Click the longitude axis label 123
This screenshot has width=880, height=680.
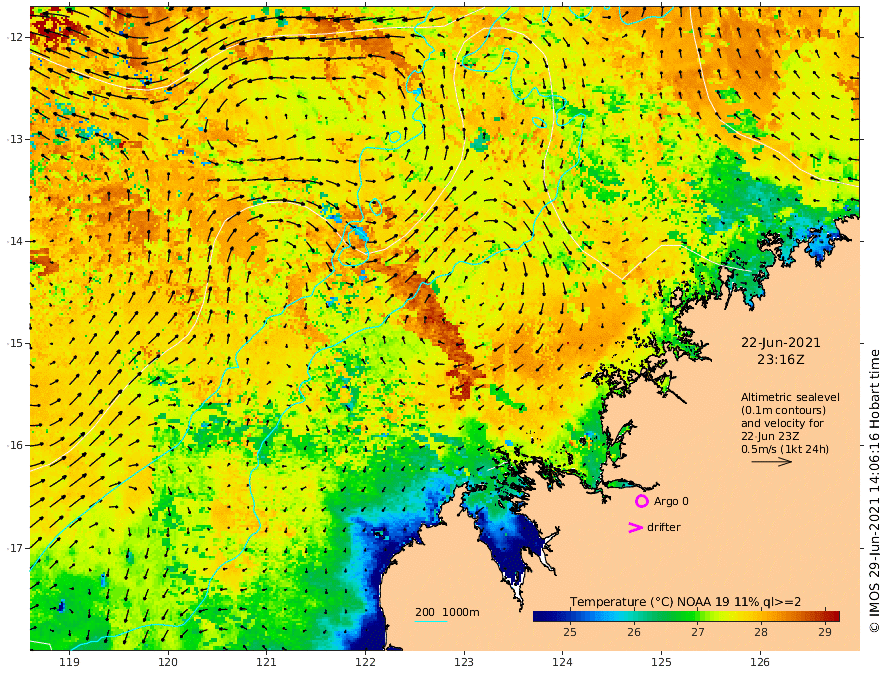[464, 662]
